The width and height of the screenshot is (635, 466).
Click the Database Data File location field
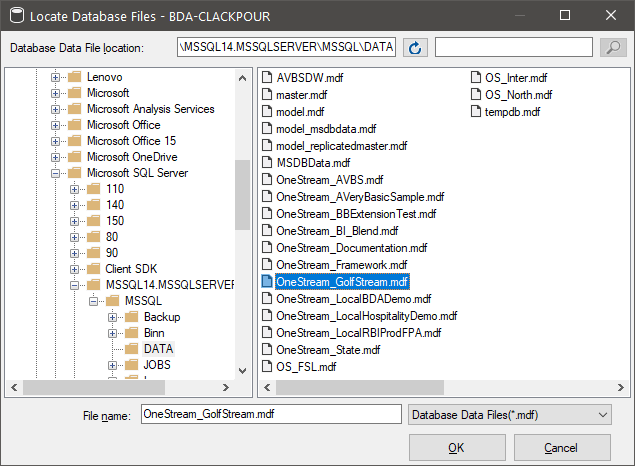pyautogui.click(x=286, y=47)
